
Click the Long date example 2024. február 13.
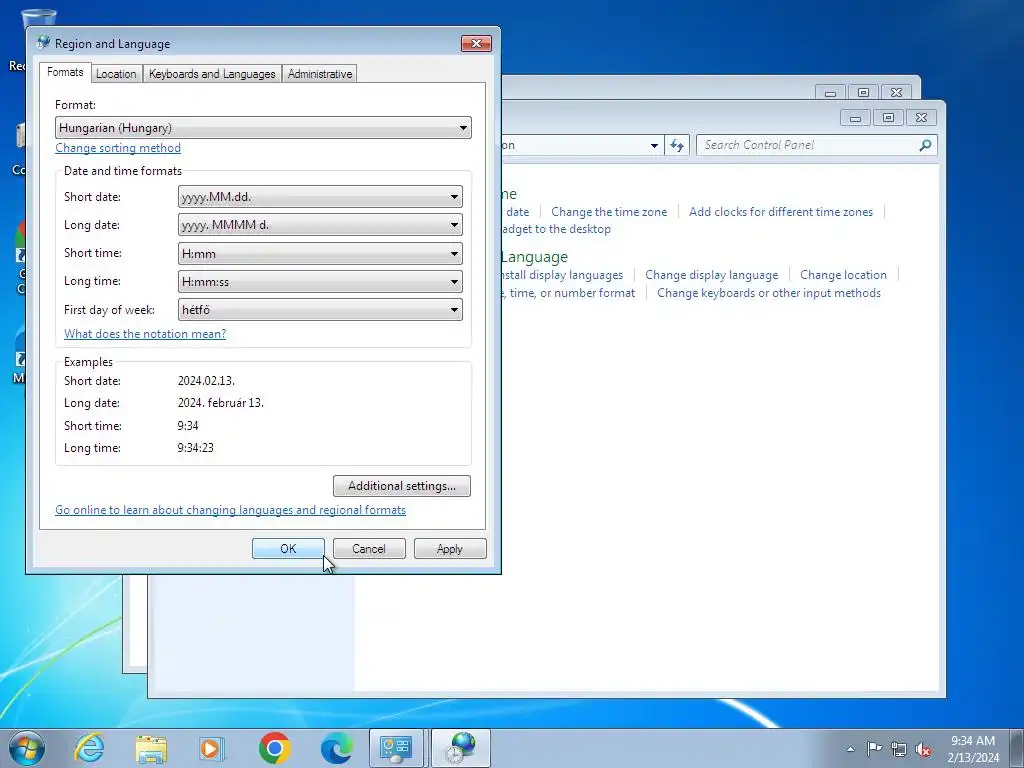tap(221, 403)
